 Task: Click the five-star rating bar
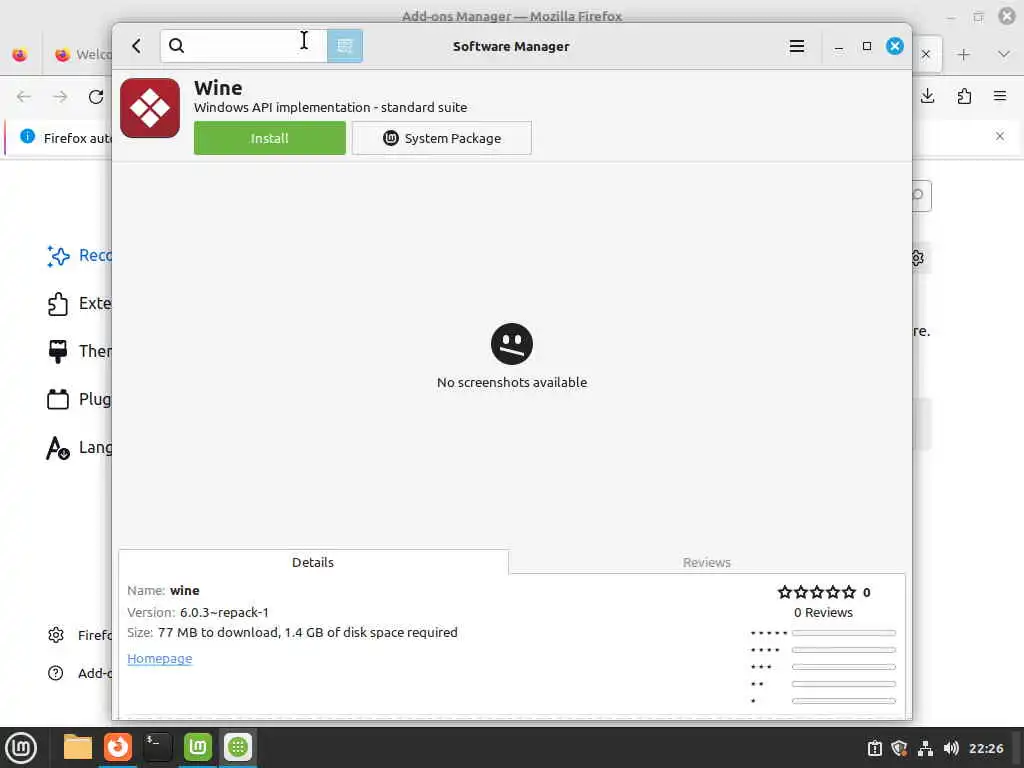[x=844, y=633]
